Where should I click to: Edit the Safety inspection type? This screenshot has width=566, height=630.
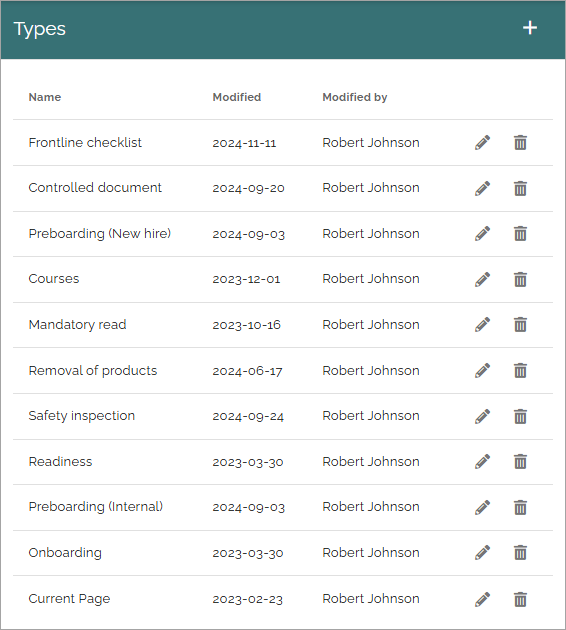click(x=482, y=416)
